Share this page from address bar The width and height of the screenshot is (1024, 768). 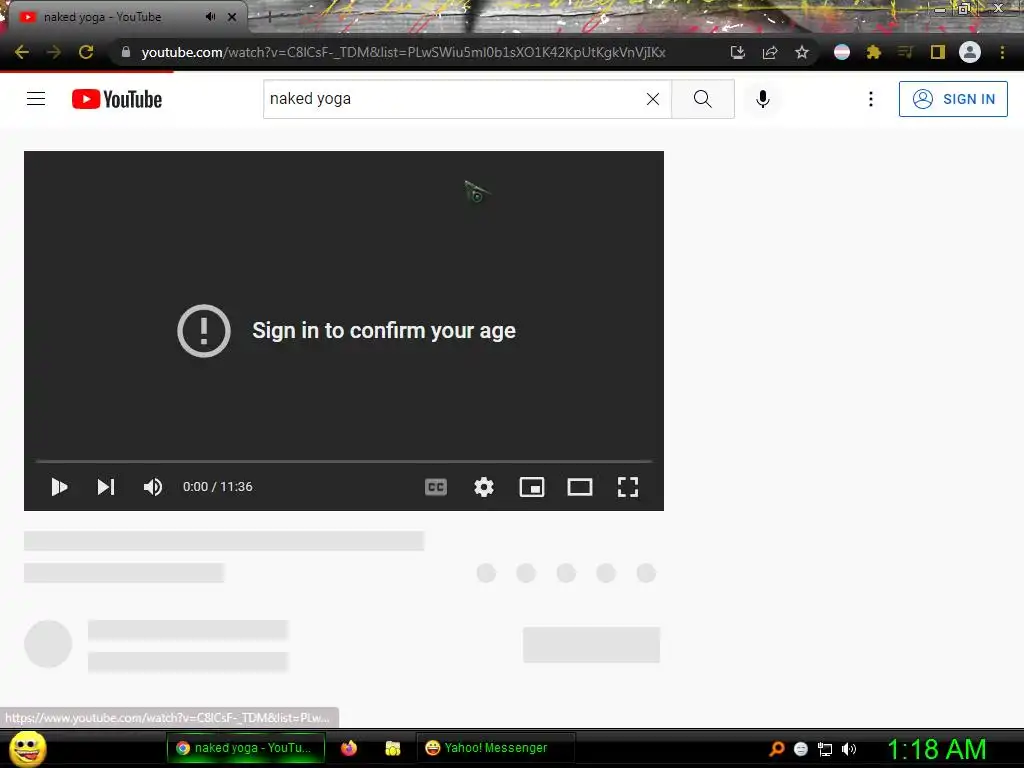coord(770,52)
